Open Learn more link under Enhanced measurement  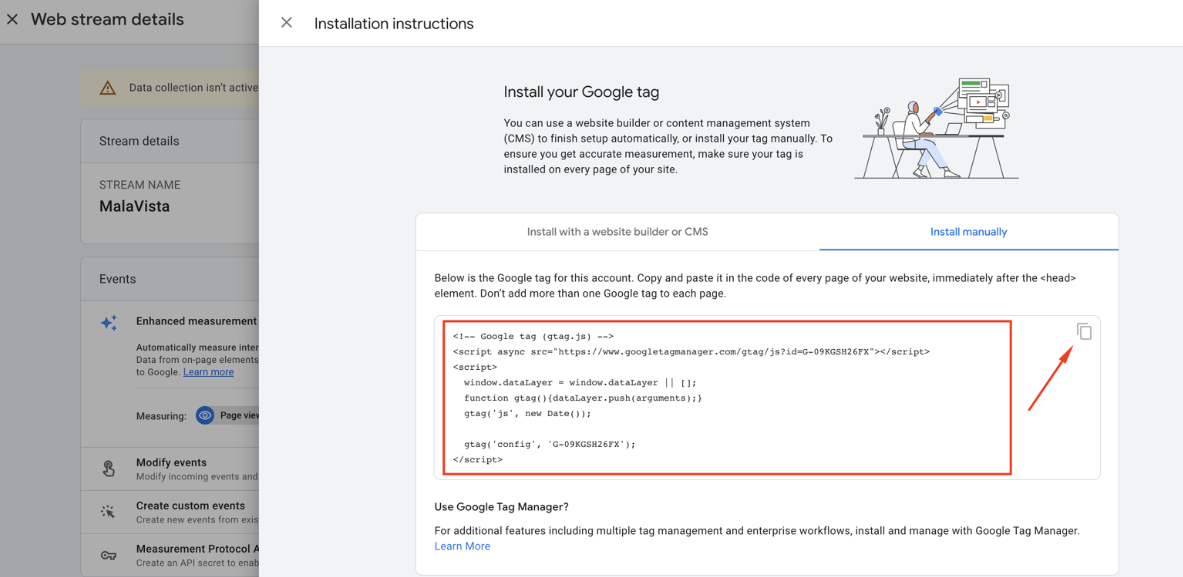coord(208,372)
